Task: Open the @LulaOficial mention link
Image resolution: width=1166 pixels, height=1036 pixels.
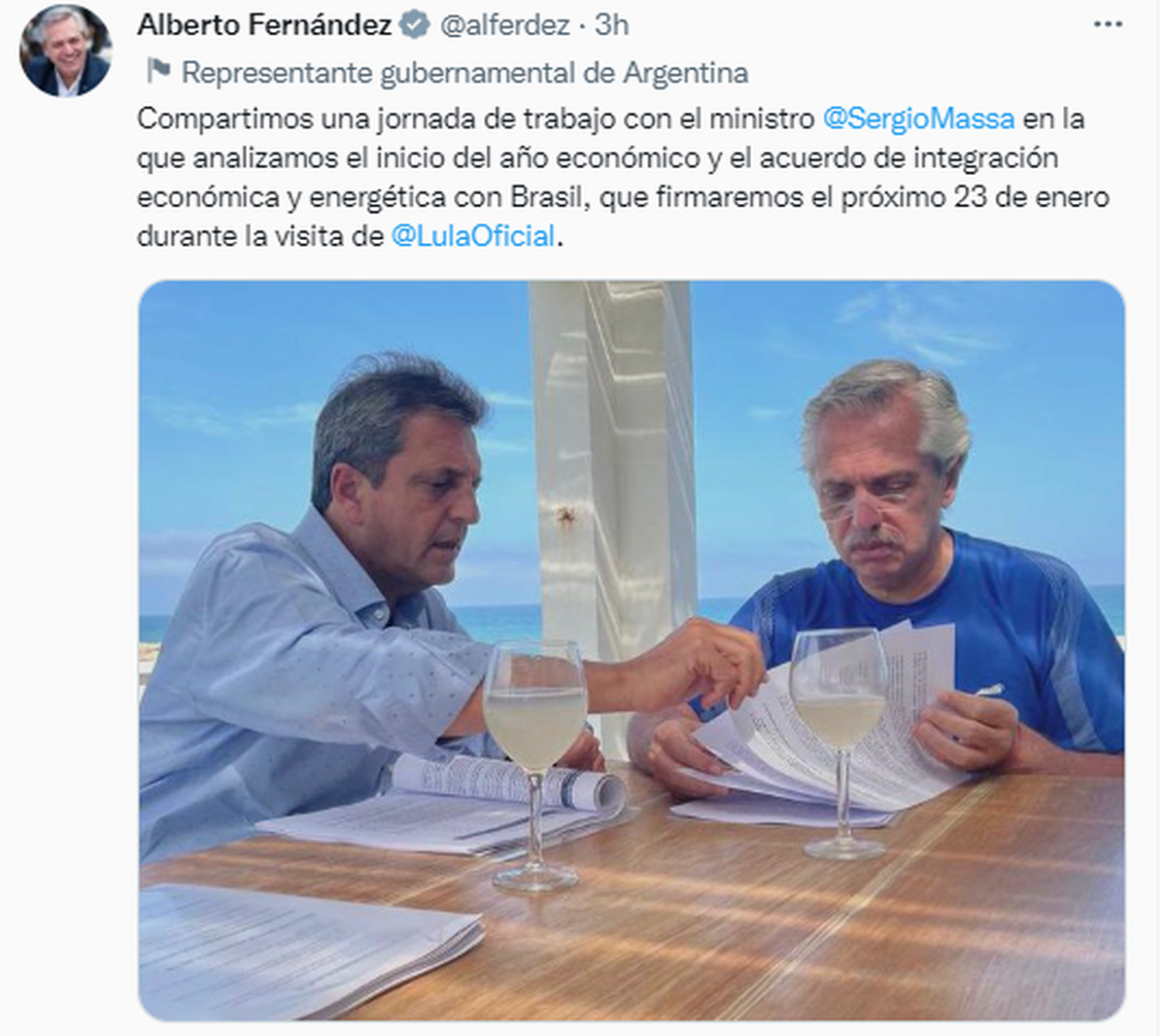Action: pos(473,235)
